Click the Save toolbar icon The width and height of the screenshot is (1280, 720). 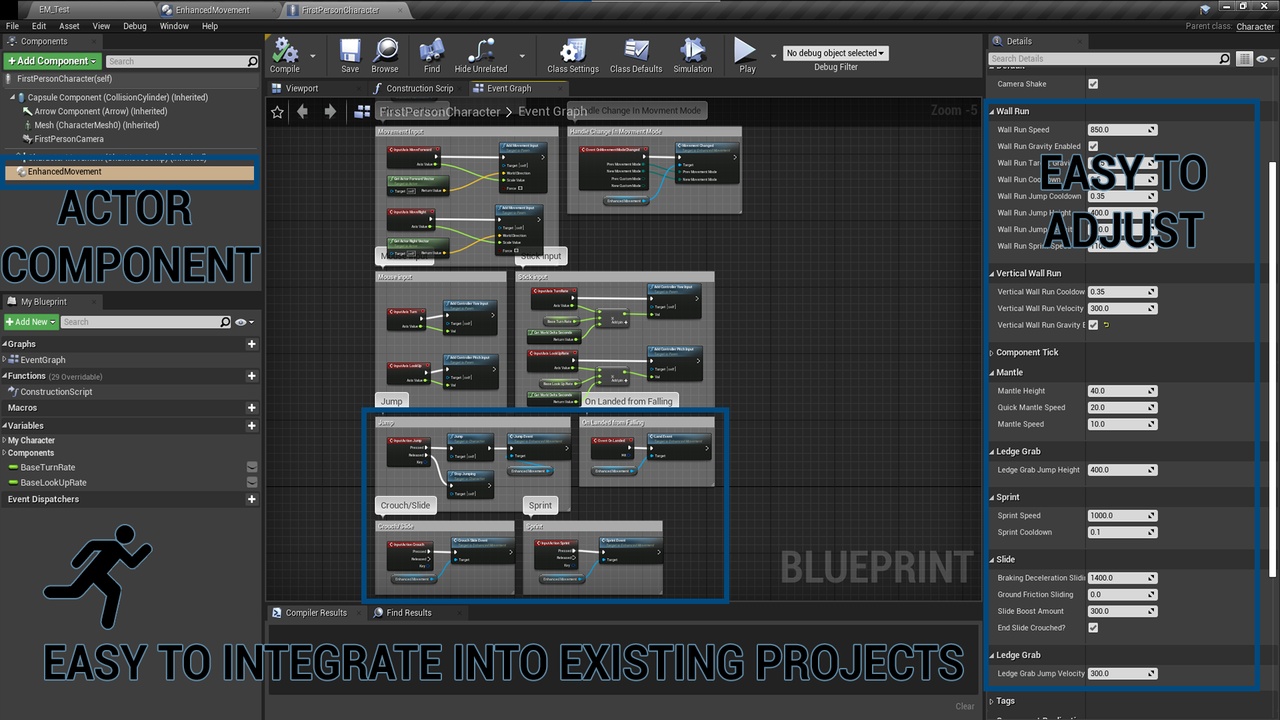[x=350, y=52]
